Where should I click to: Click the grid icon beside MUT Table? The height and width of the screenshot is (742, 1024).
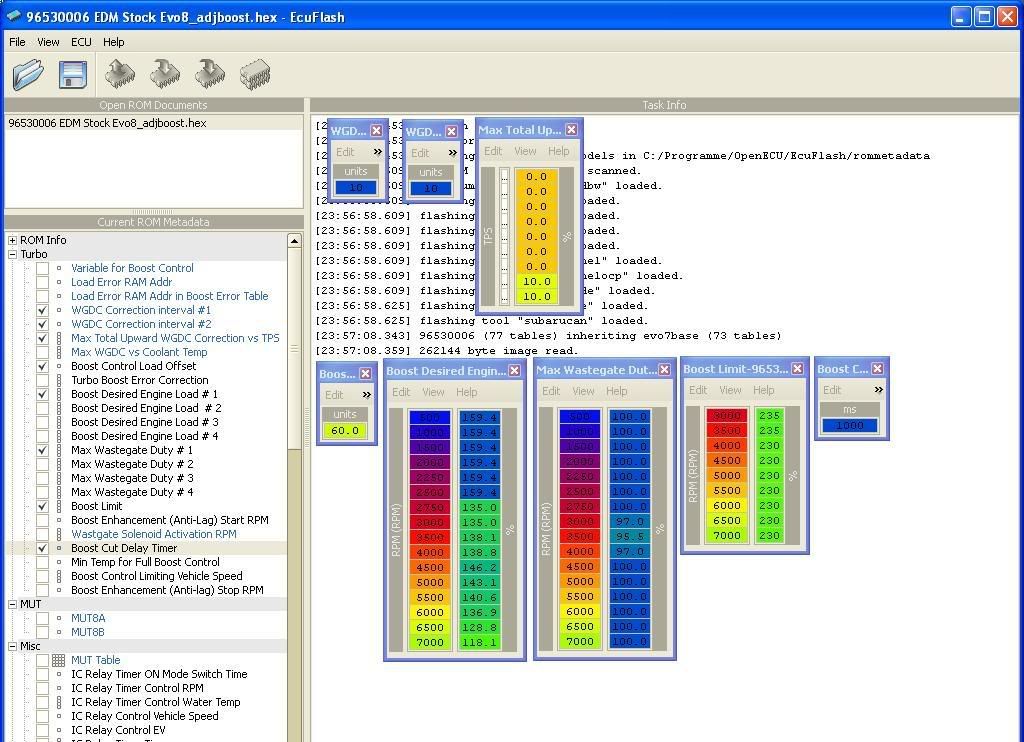(x=59, y=660)
